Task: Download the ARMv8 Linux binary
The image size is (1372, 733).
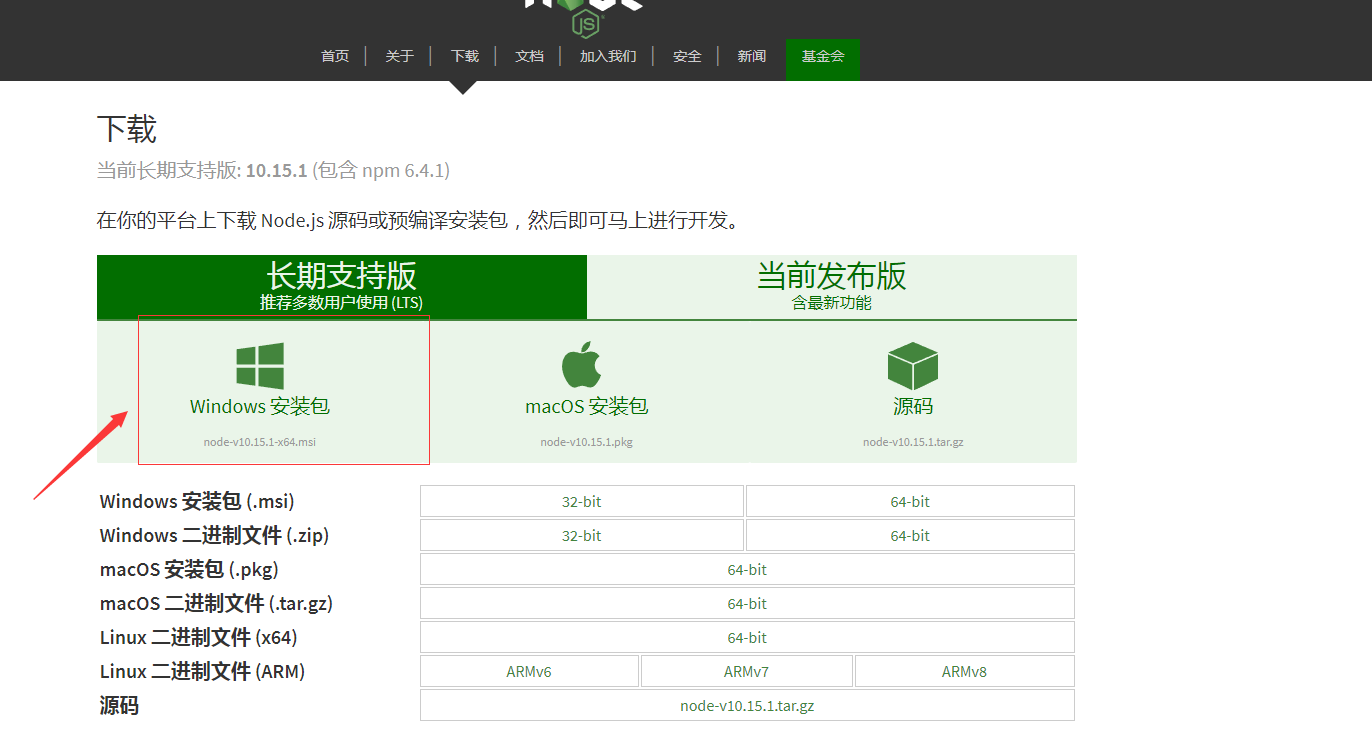Action: pyautogui.click(x=963, y=670)
